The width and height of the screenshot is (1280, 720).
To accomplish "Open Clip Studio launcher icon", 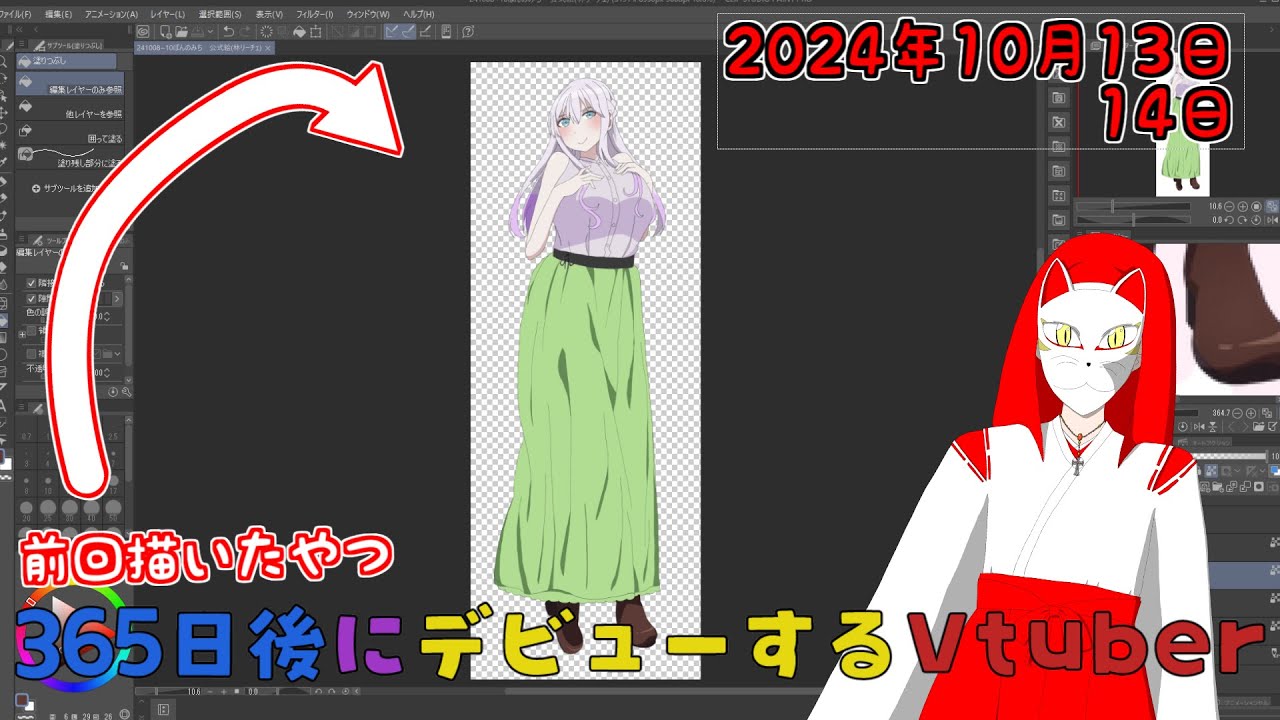I will click(143, 32).
